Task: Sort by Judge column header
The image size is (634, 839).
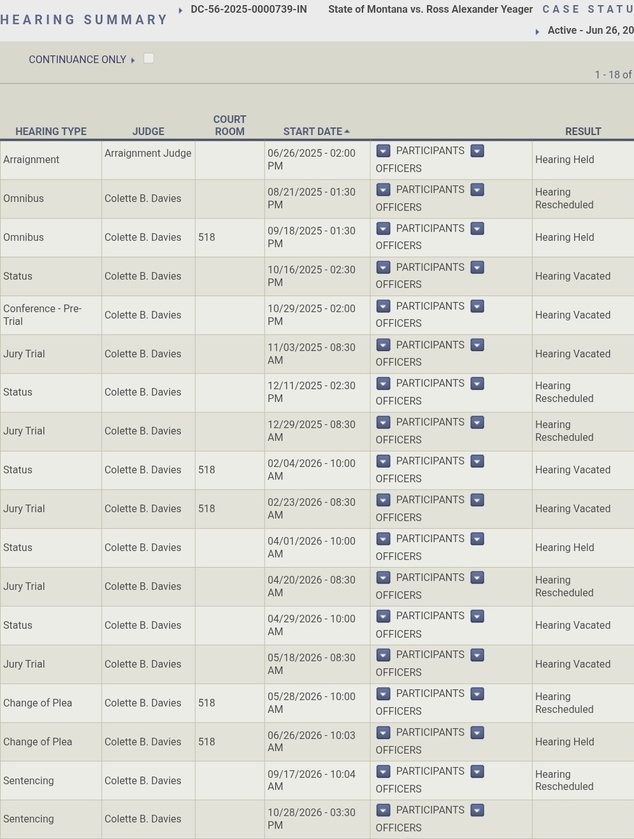Action: (148, 131)
